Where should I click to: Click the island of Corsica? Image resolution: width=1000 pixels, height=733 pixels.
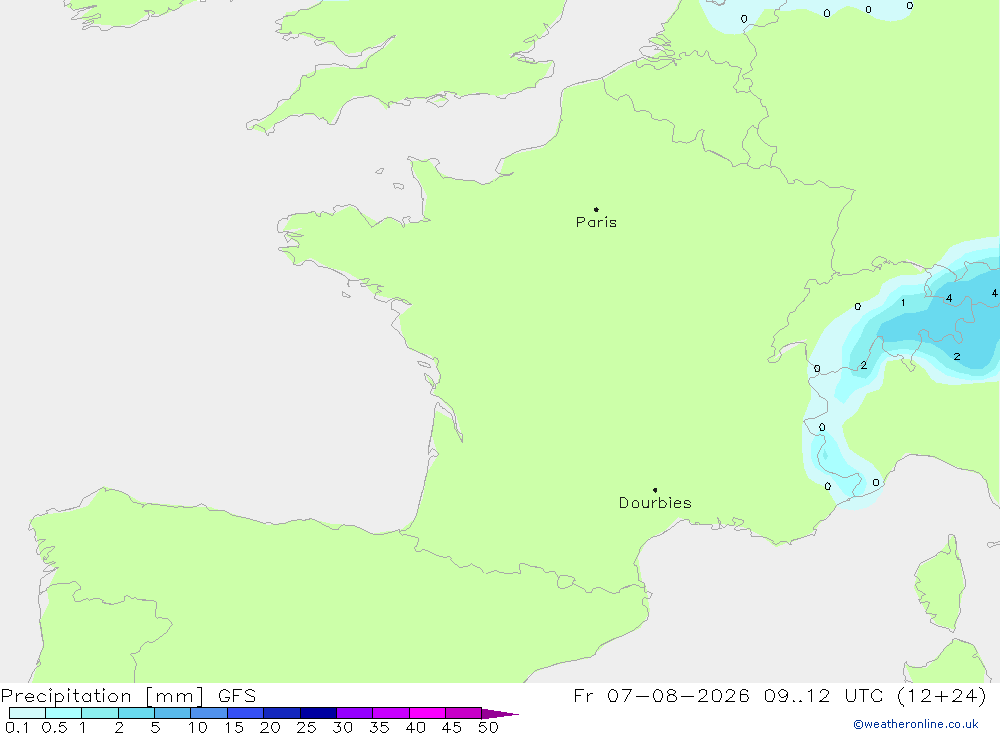pos(941,584)
